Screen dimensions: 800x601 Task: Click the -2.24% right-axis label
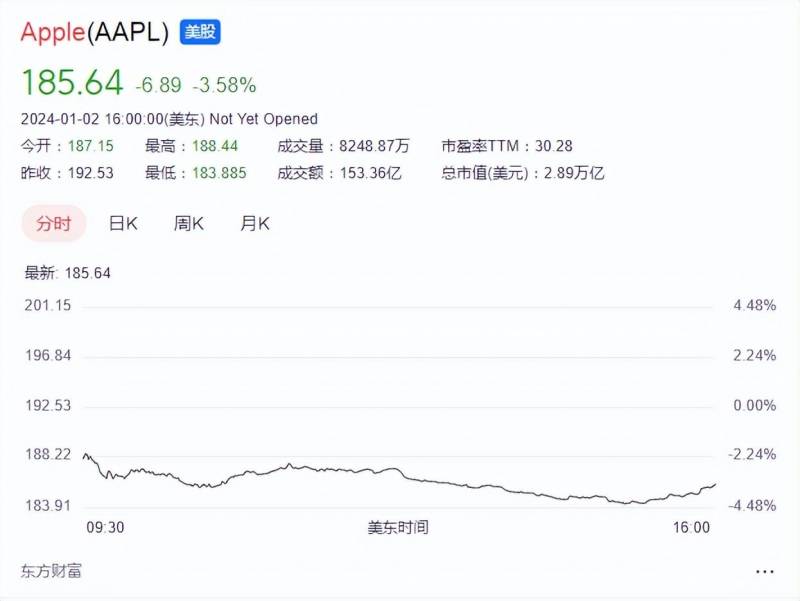coord(752,454)
